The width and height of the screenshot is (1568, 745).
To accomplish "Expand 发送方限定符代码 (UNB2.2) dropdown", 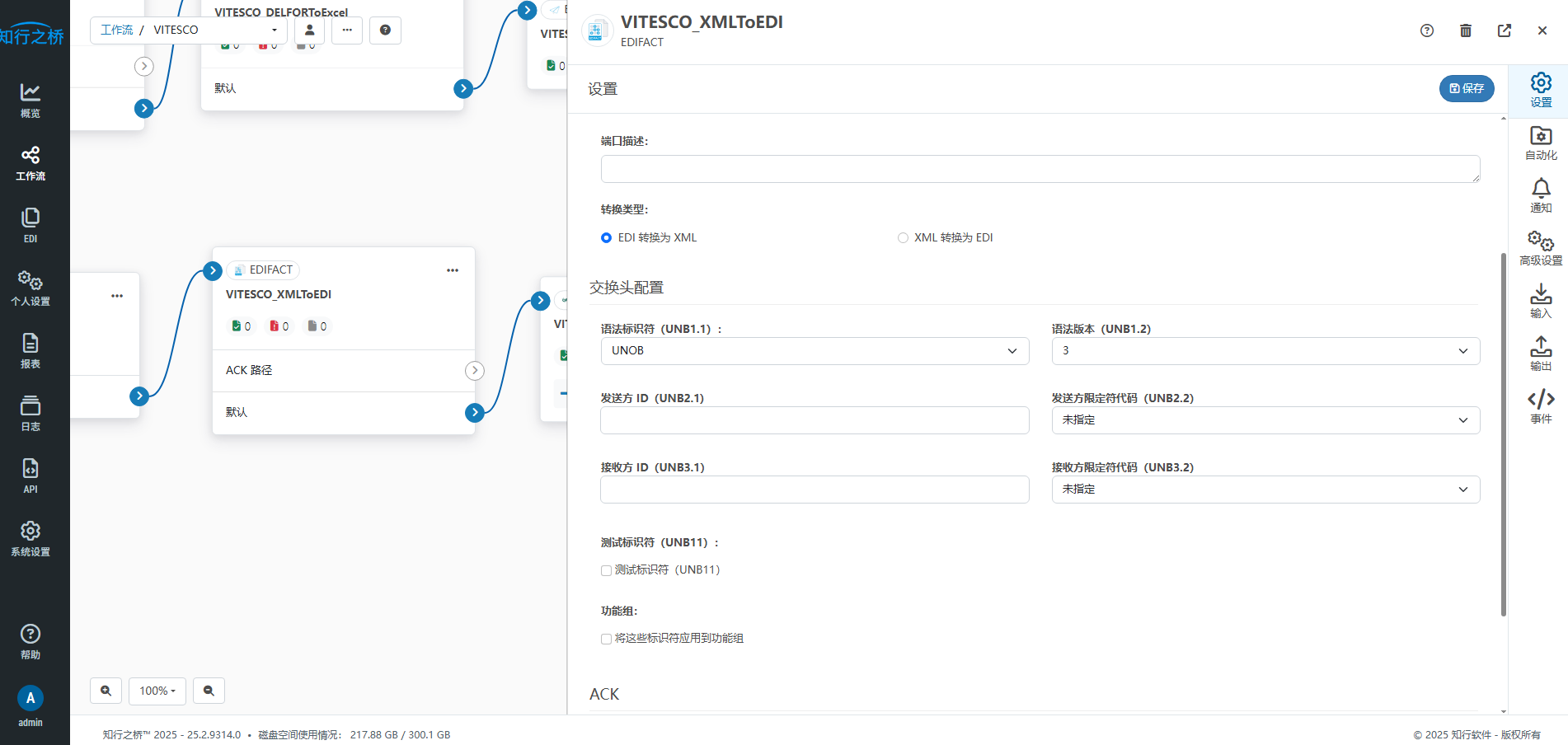I will click(1265, 420).
